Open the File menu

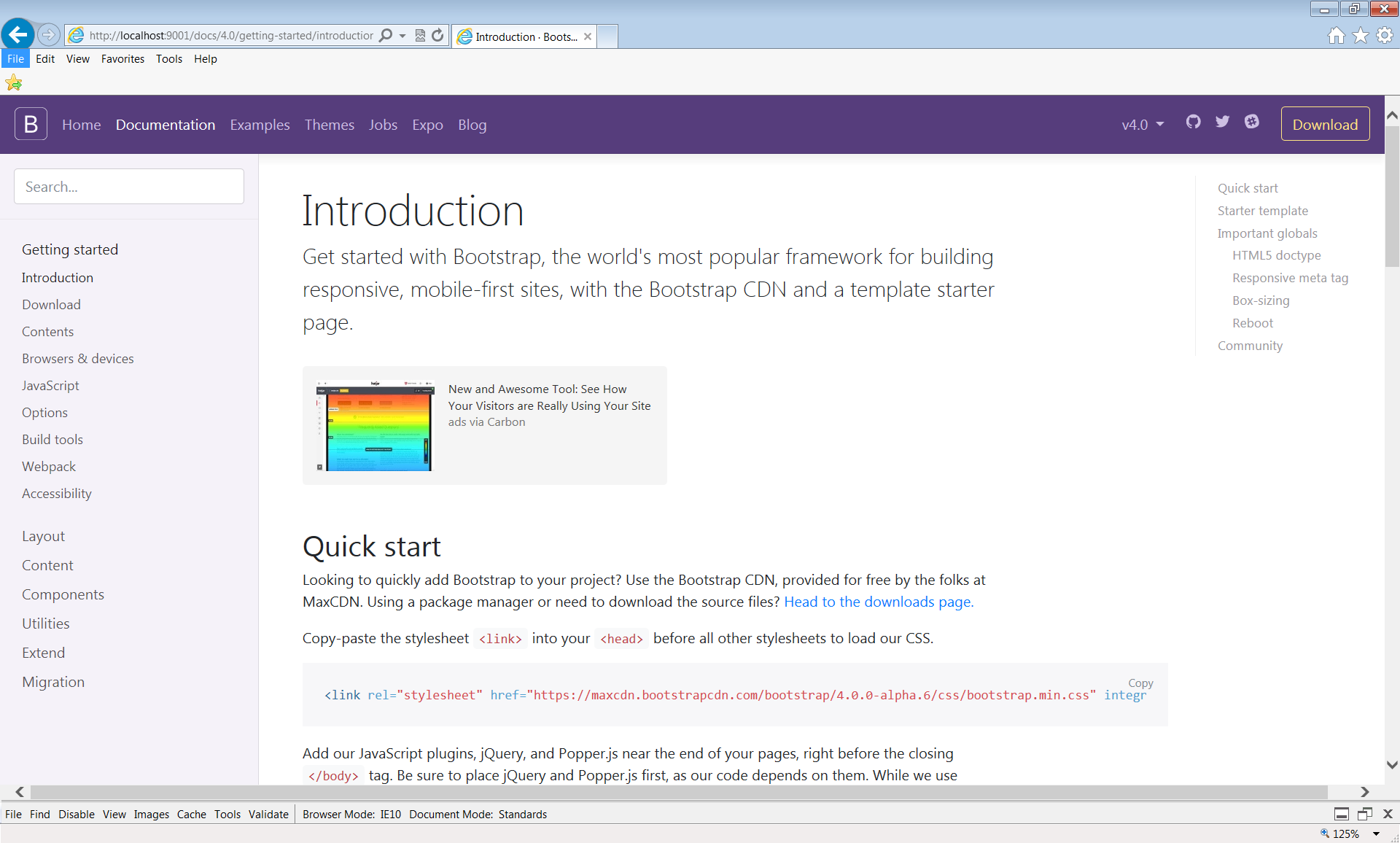[x=15, y=59]
